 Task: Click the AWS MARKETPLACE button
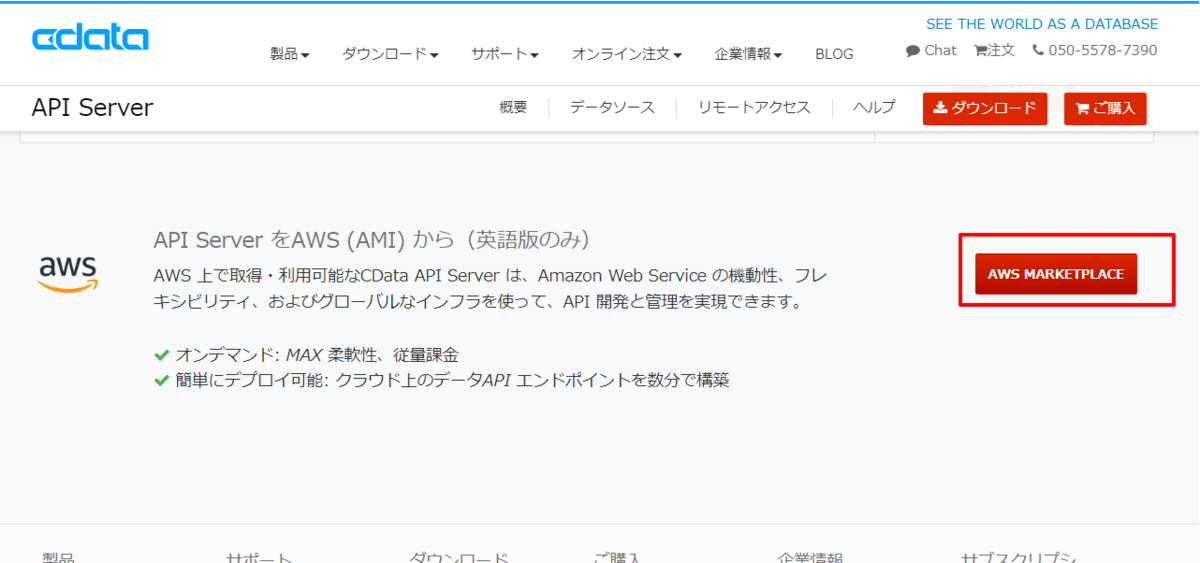pos(1056,274)
